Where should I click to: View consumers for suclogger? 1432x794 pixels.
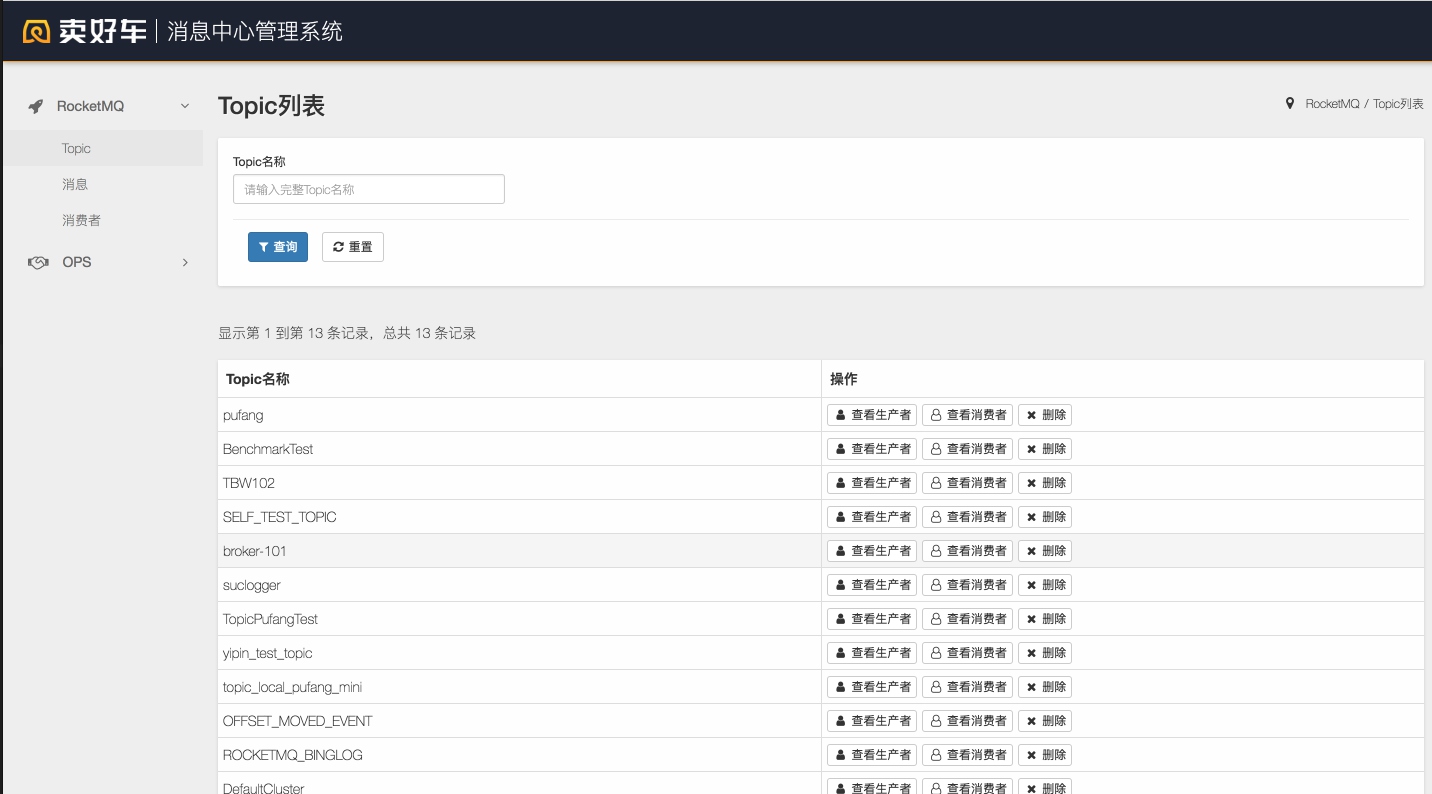[x=967, y=585]
